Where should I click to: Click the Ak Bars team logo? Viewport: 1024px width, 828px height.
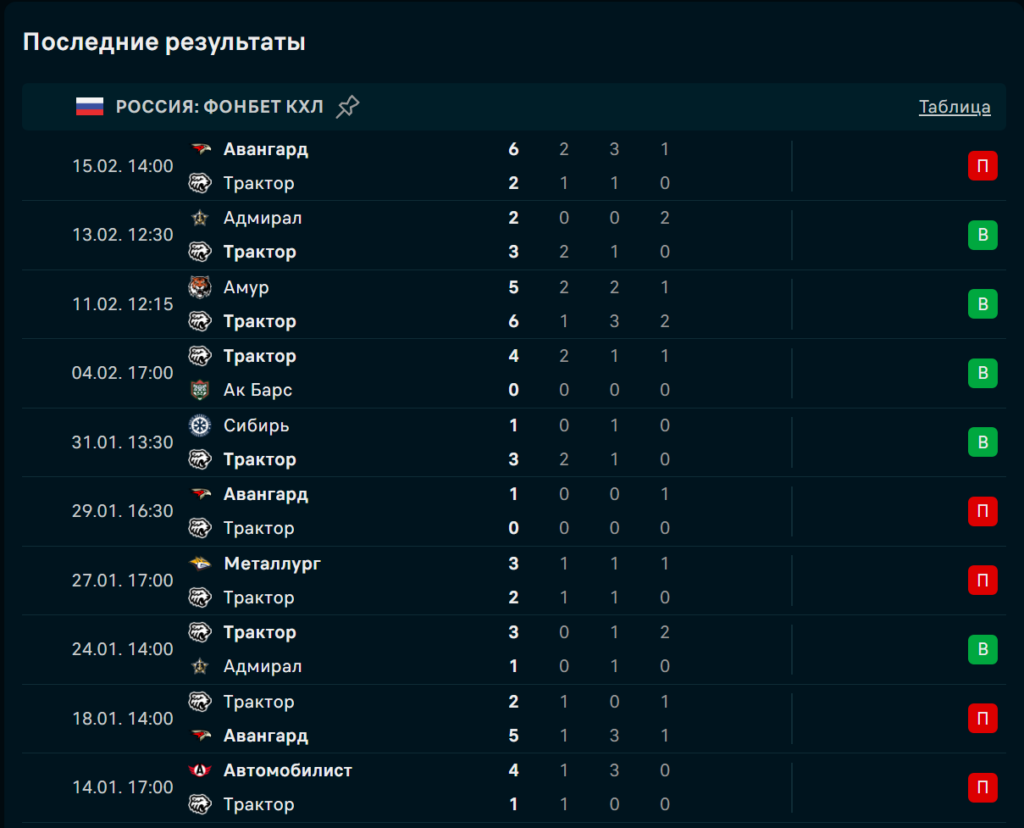click(x=200, y=390)
